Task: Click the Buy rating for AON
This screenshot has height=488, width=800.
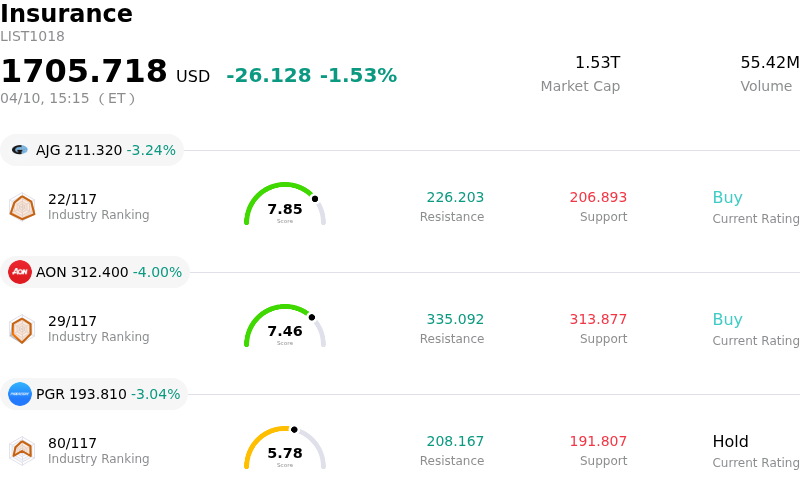Action: point(727,320)
